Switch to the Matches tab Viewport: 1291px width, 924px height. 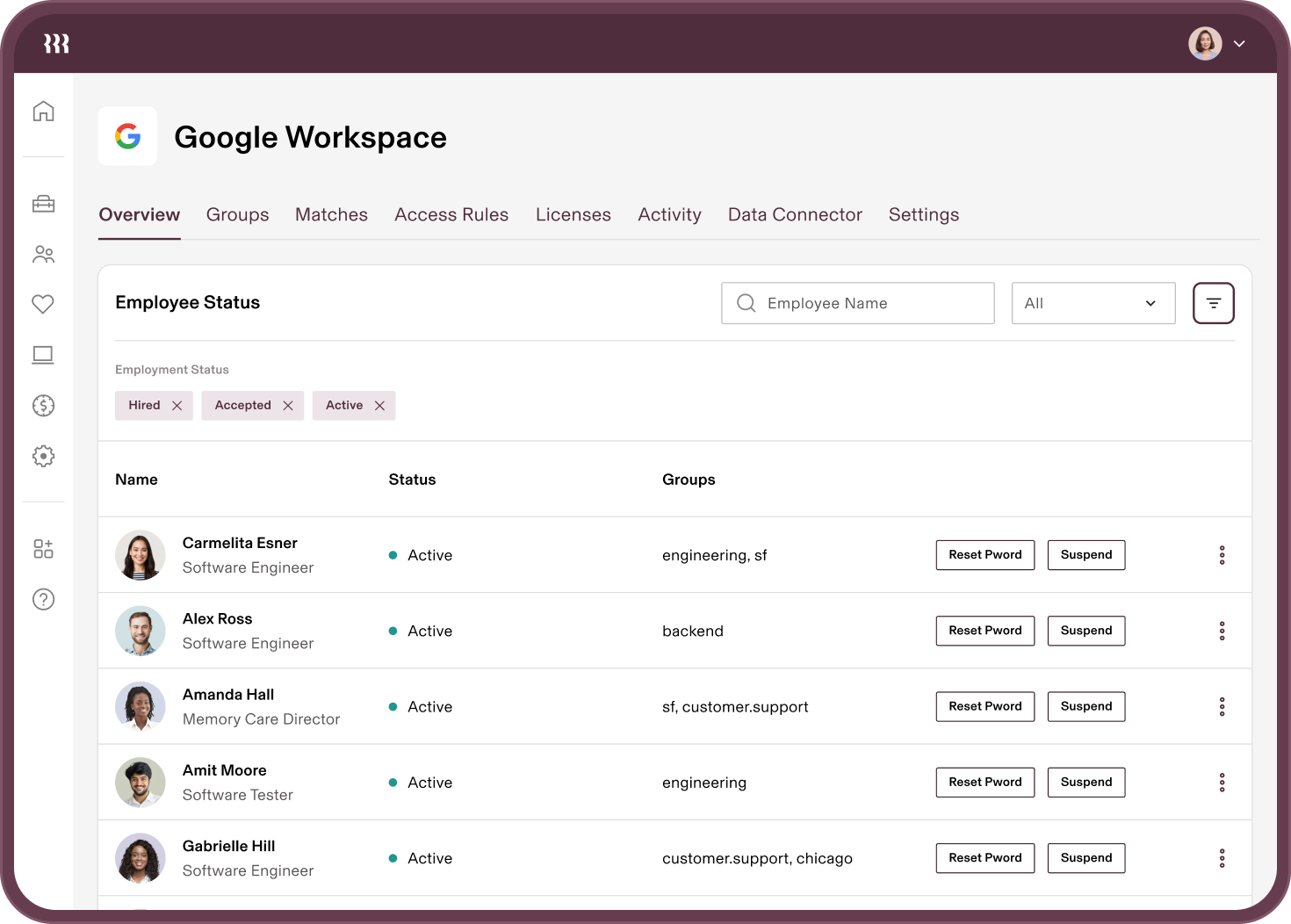pos(331,215)
